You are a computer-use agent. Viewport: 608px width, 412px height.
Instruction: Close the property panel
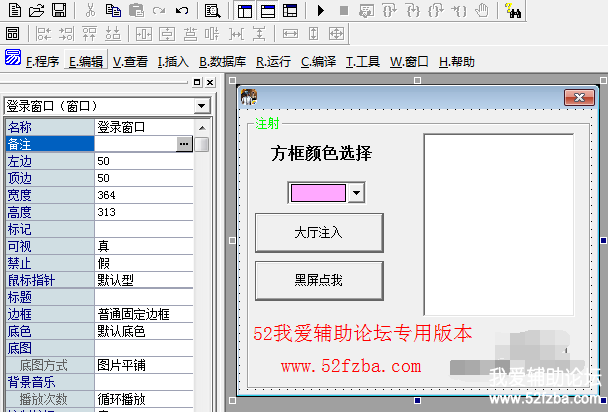[210, 82]
